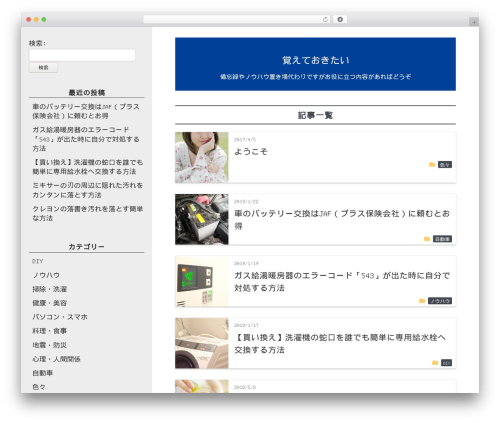The image size is (500, 423).
Task: Click the 検索 submit button
Action: (43, 68)
